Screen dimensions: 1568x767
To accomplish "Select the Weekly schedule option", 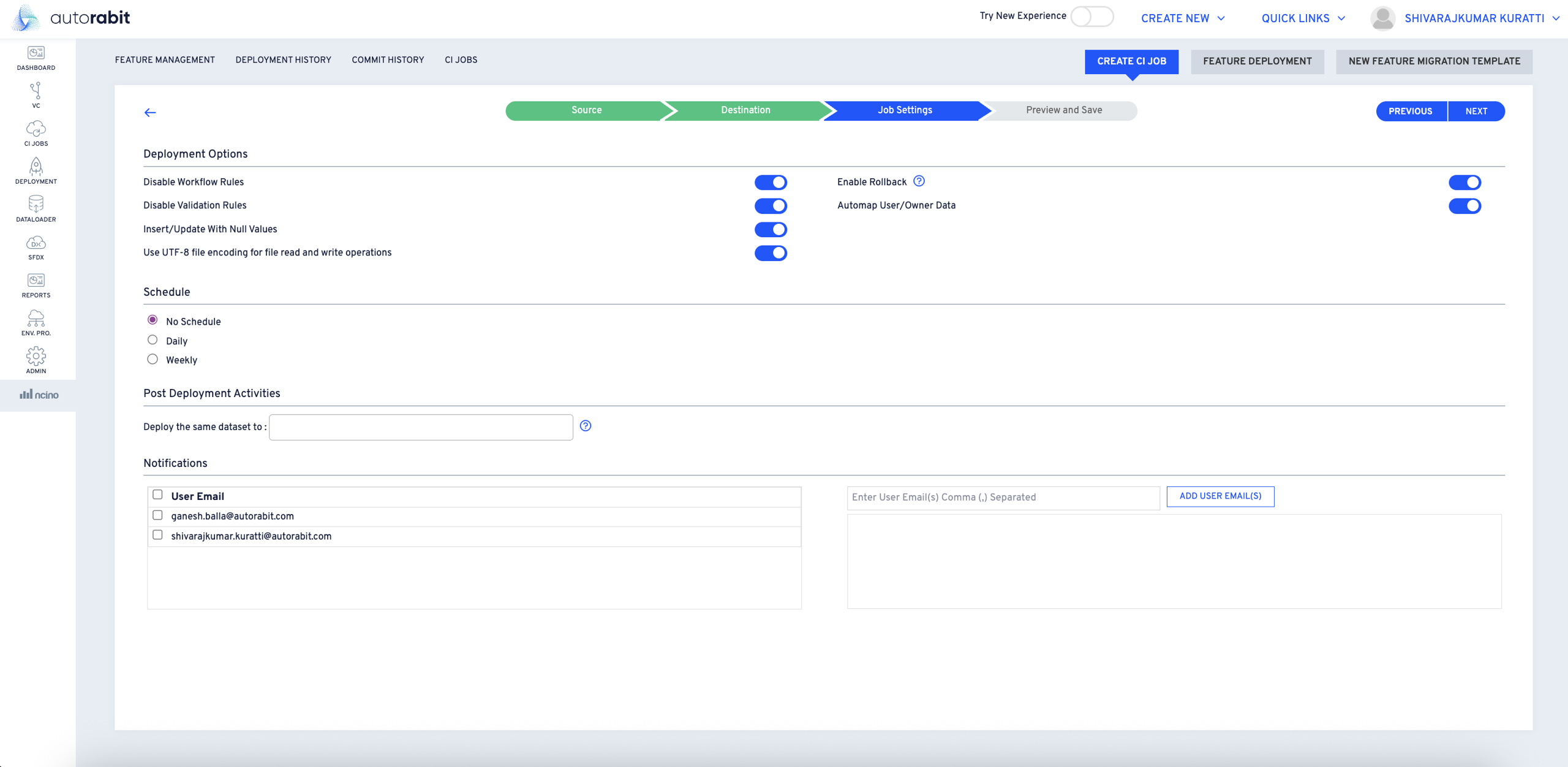I will (x=153, y=360).
